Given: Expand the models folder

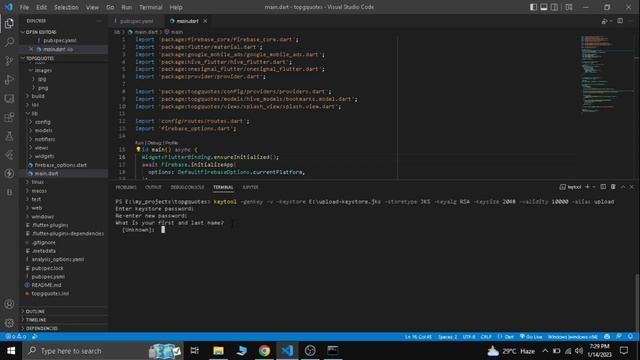Looking at the screenshot, I should coord(43,130).
